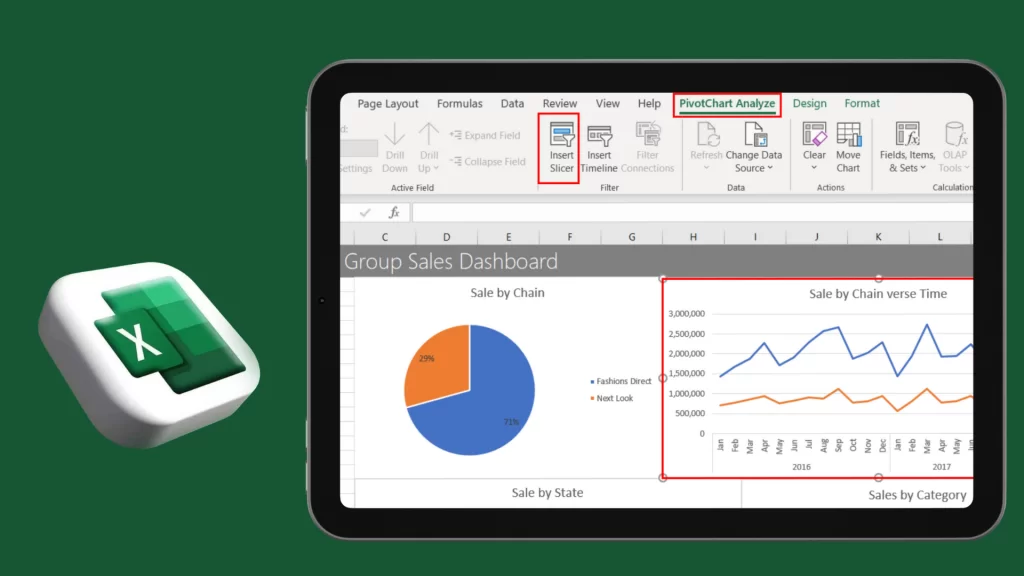1024x576 pixels.
Task: Select the Formulas menu tab
Action: [459, 103]
